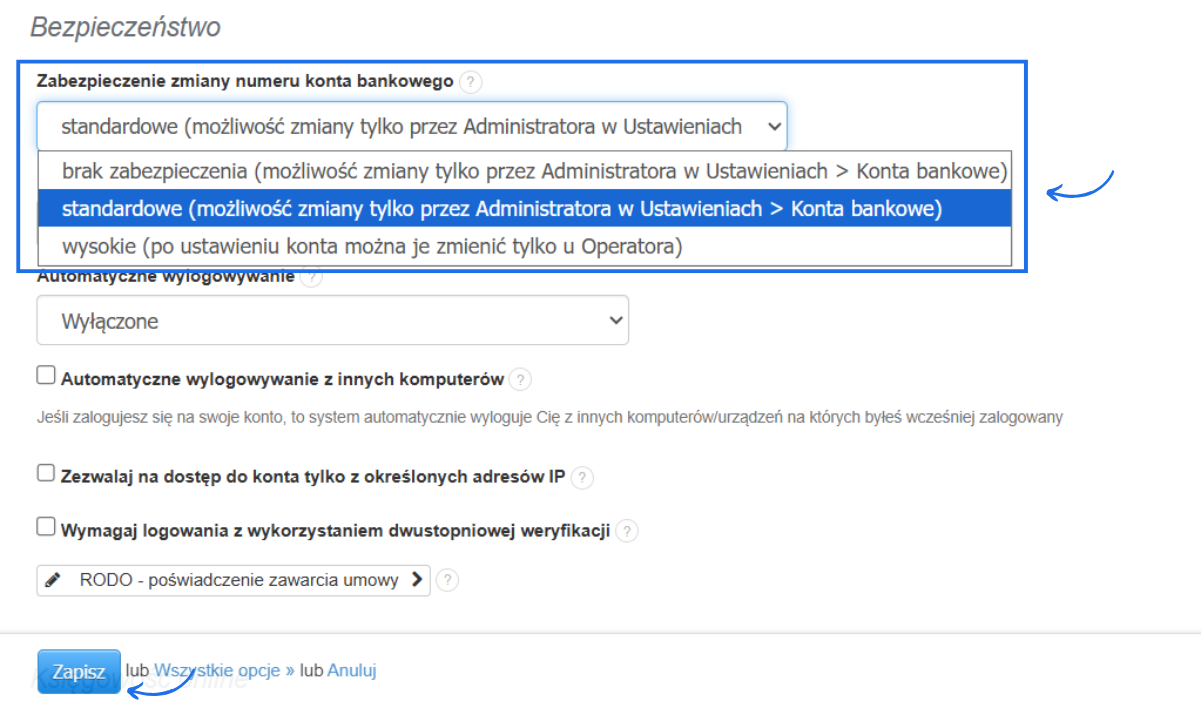Open help for bank account change protection
Viewport: 1203px width, 715px height.
(470, 82)
